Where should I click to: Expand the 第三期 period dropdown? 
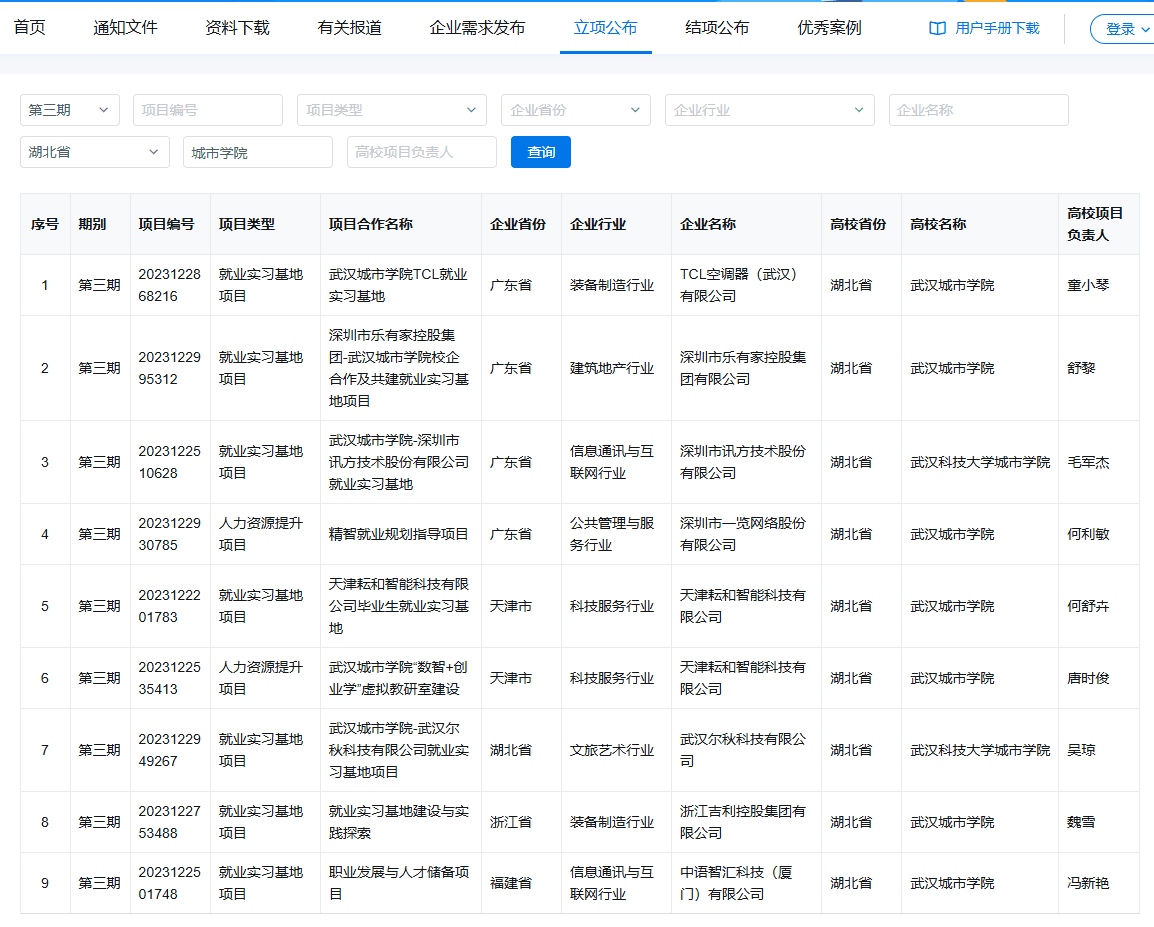(70, 110)
